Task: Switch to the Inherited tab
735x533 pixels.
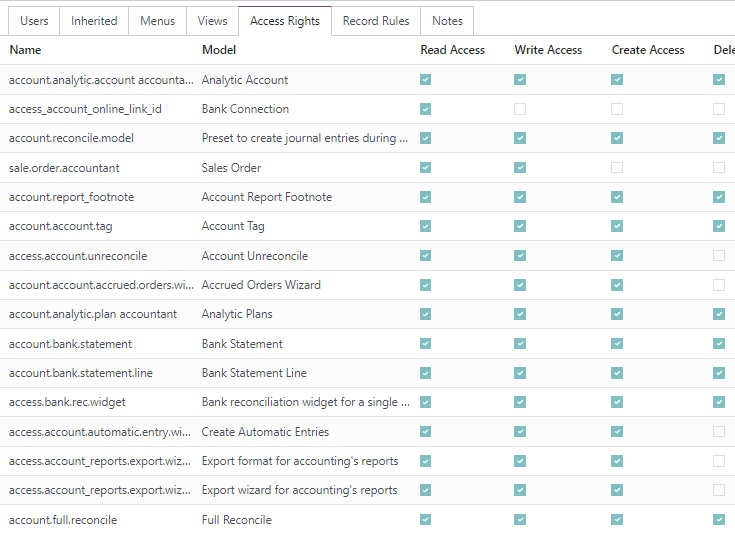Action: coord(94,21)
